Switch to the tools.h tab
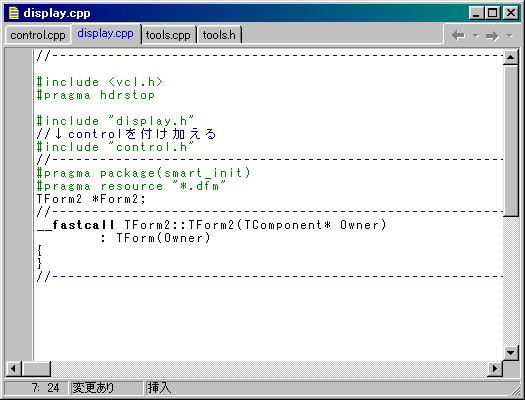 (219, 35)
